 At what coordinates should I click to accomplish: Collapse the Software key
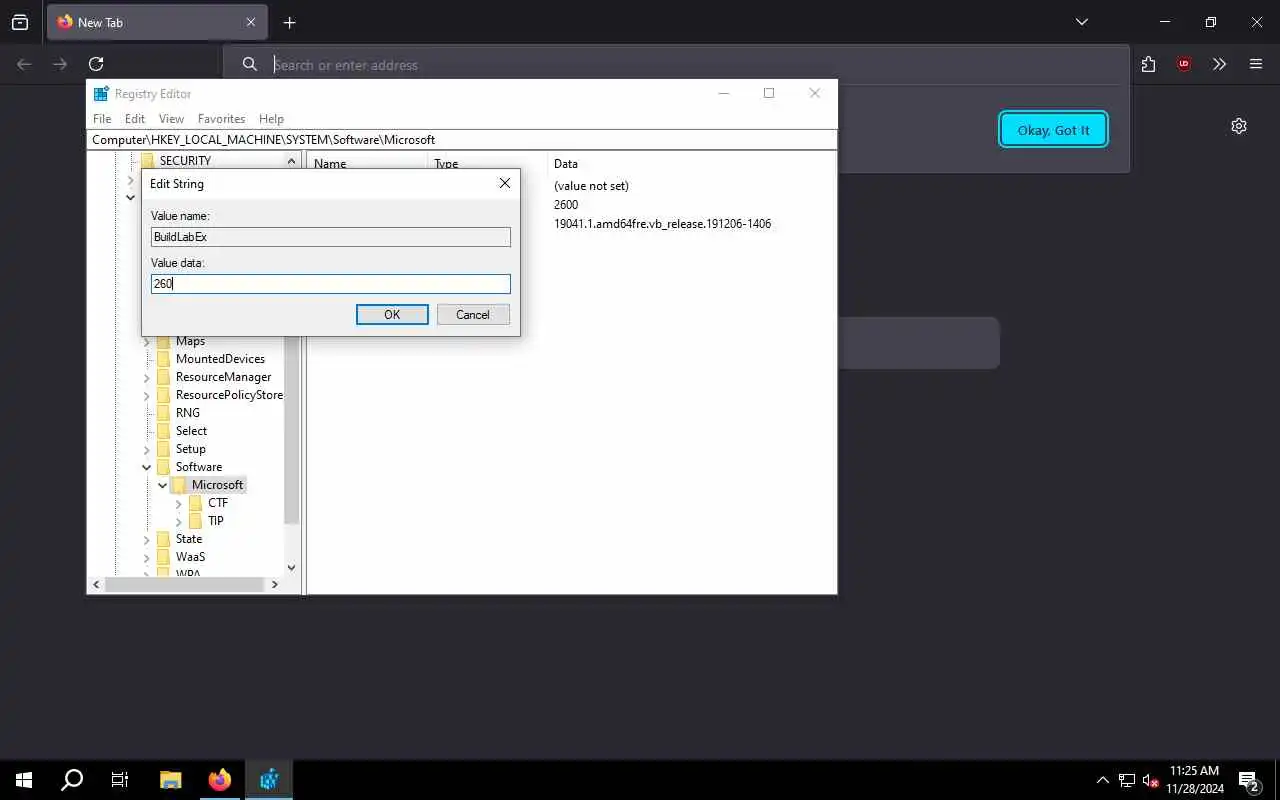coord(147,467)
